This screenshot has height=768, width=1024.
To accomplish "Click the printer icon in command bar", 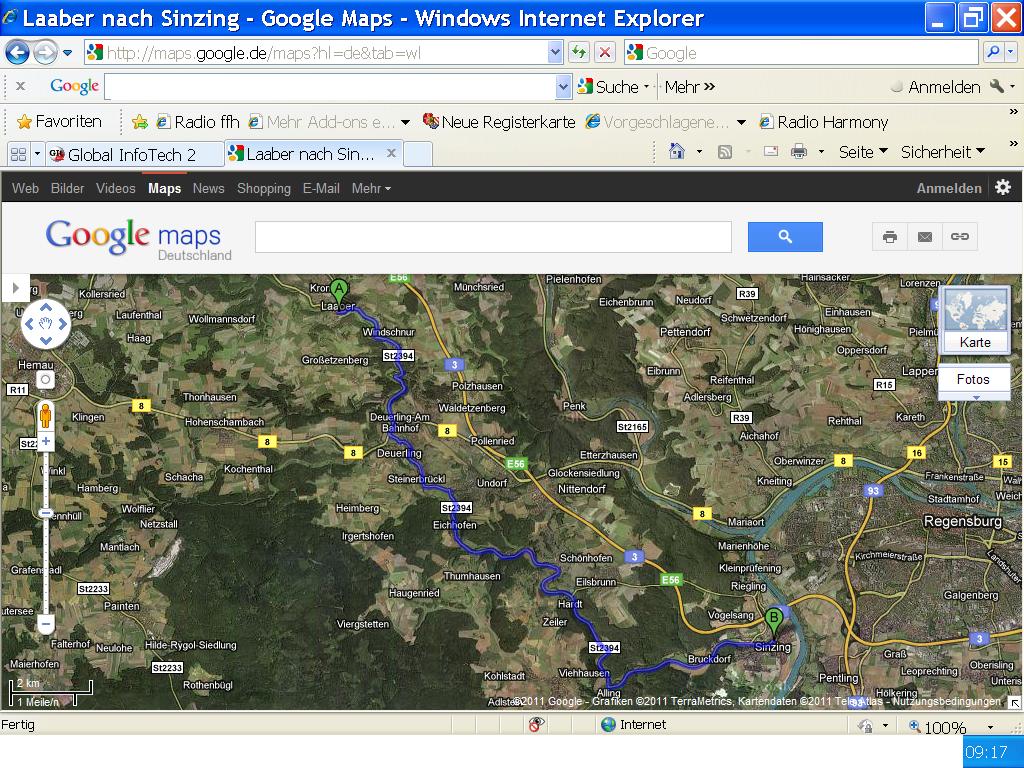I will click(799, 152).
